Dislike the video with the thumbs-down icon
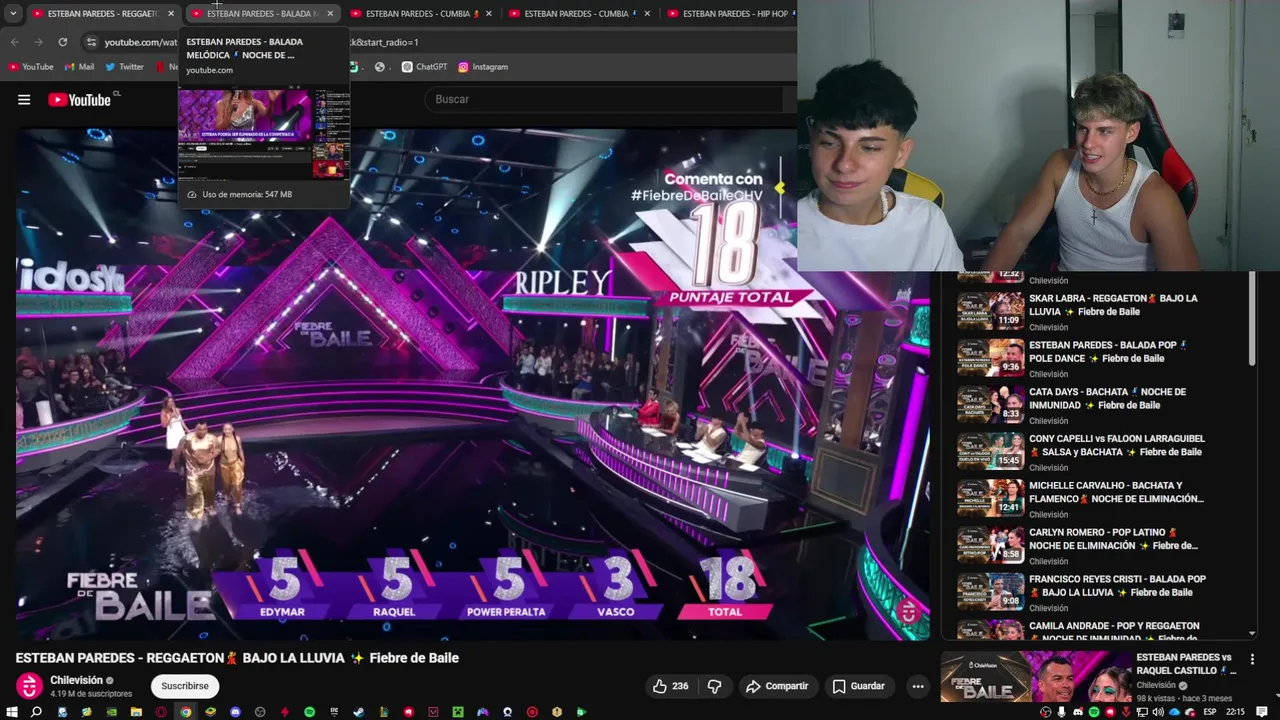 (714, 686)
